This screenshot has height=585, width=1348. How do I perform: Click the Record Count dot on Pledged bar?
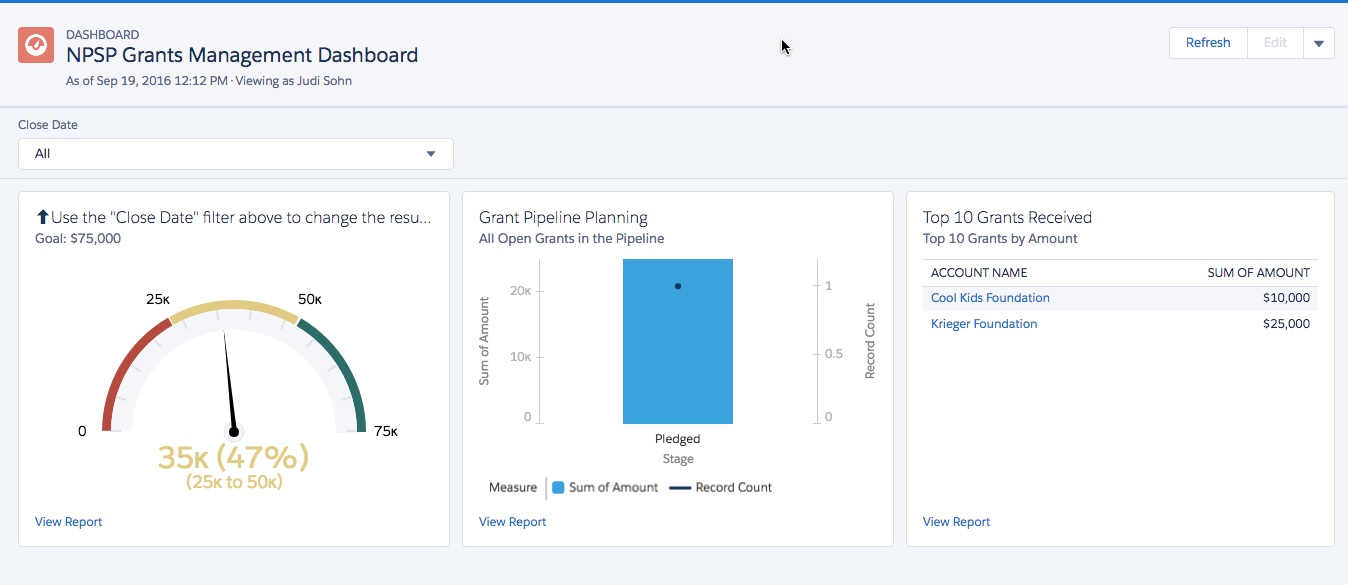click(678, 286)
